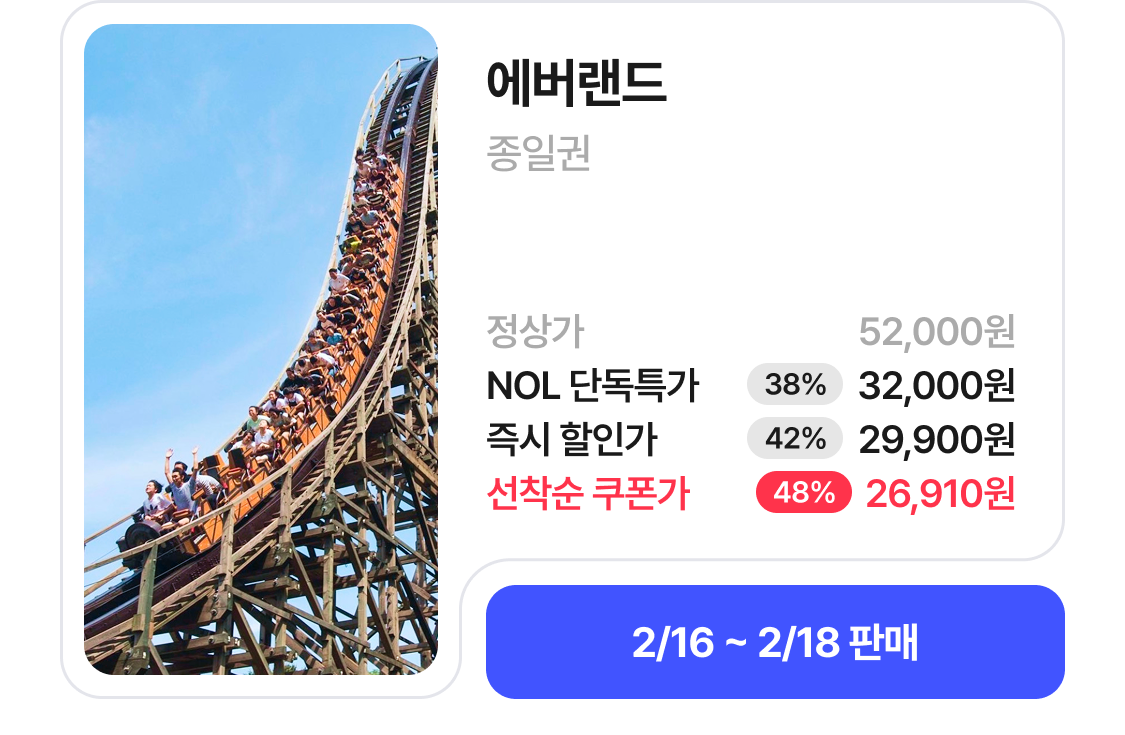Screen dimensions: 1125x735
Task: Click the Everland roller coaster thumbnail
Action: (261, 349)
